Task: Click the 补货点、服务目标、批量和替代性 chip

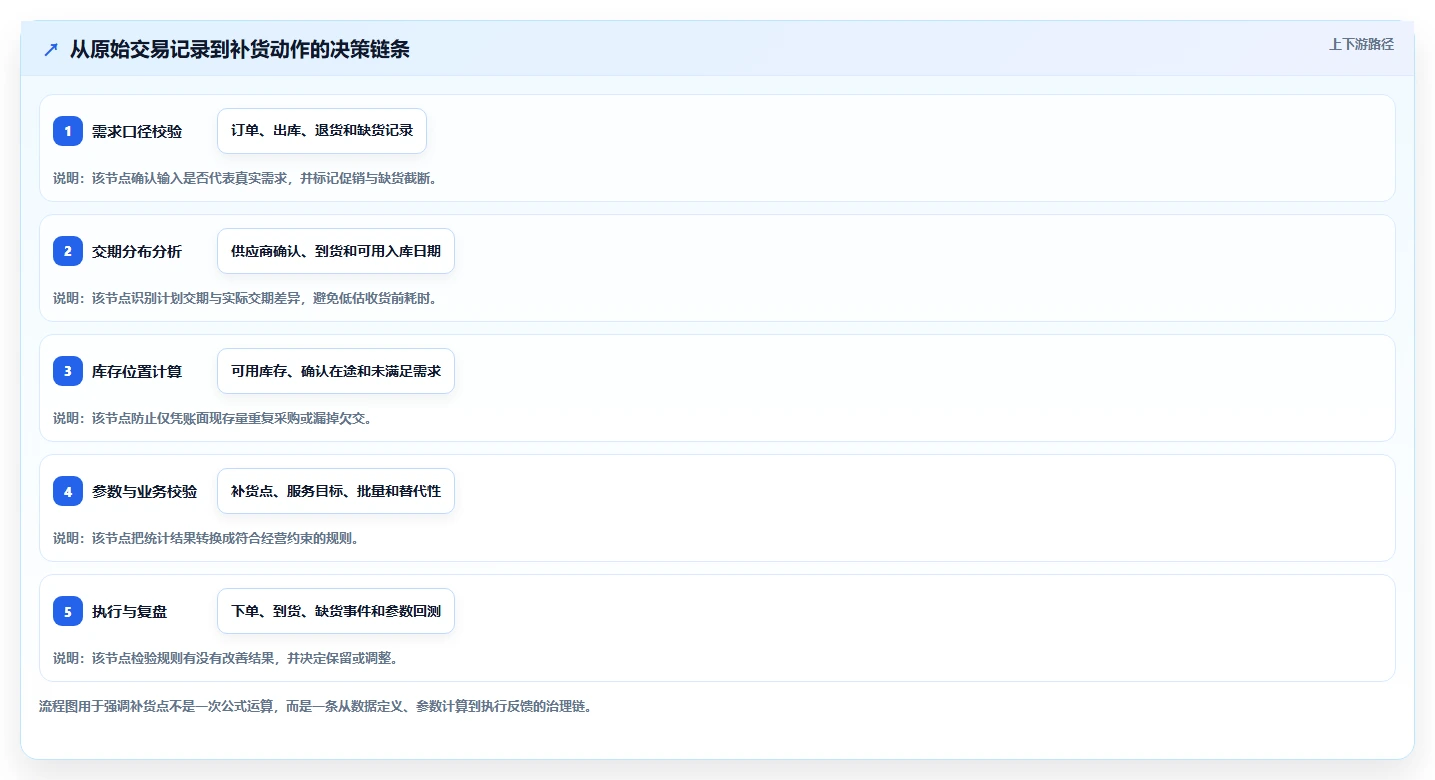Action: pyautogui.click(x=336, y=491)
